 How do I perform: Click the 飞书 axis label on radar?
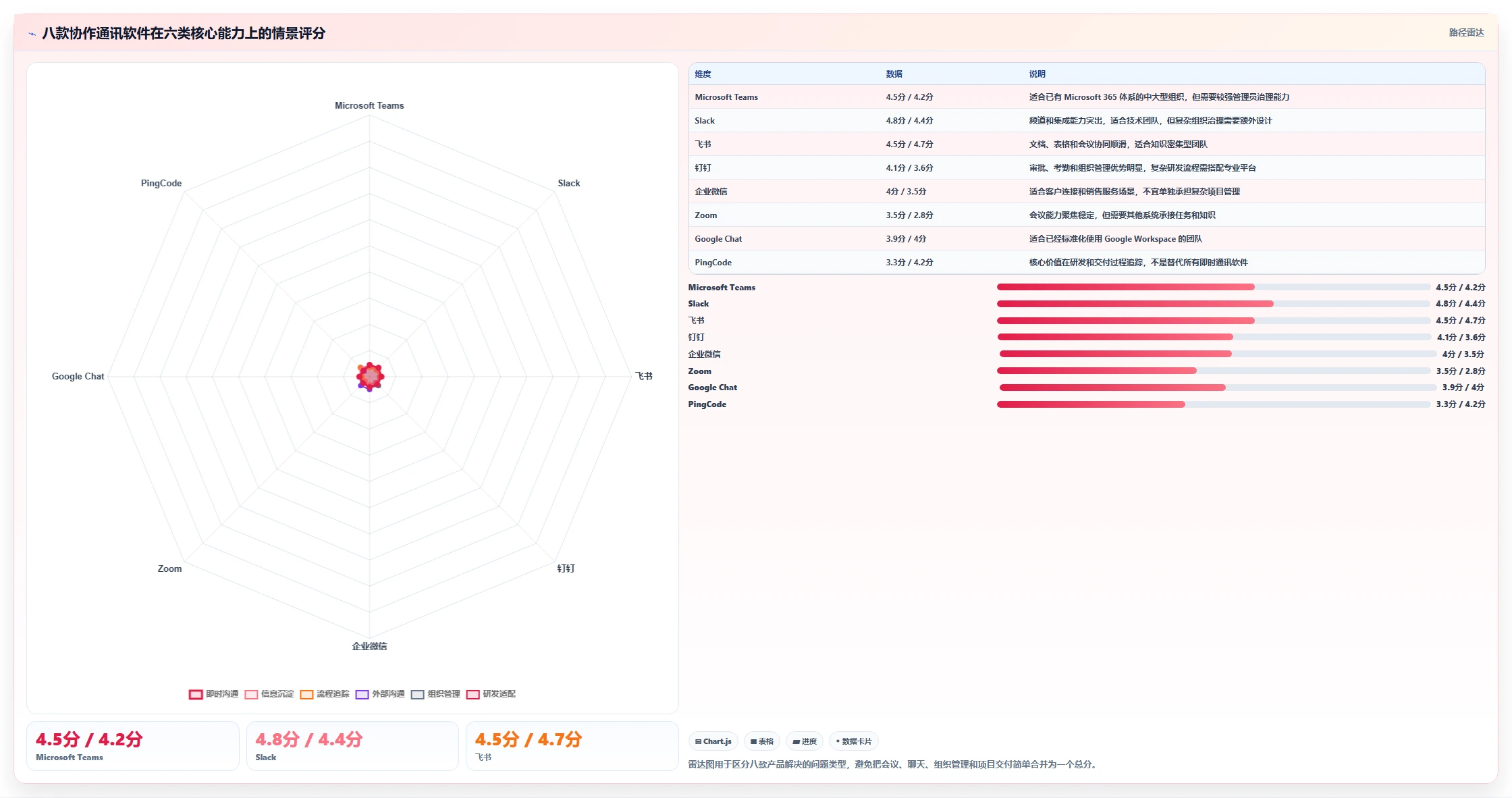pyautogui.click(x=644, y=376)
